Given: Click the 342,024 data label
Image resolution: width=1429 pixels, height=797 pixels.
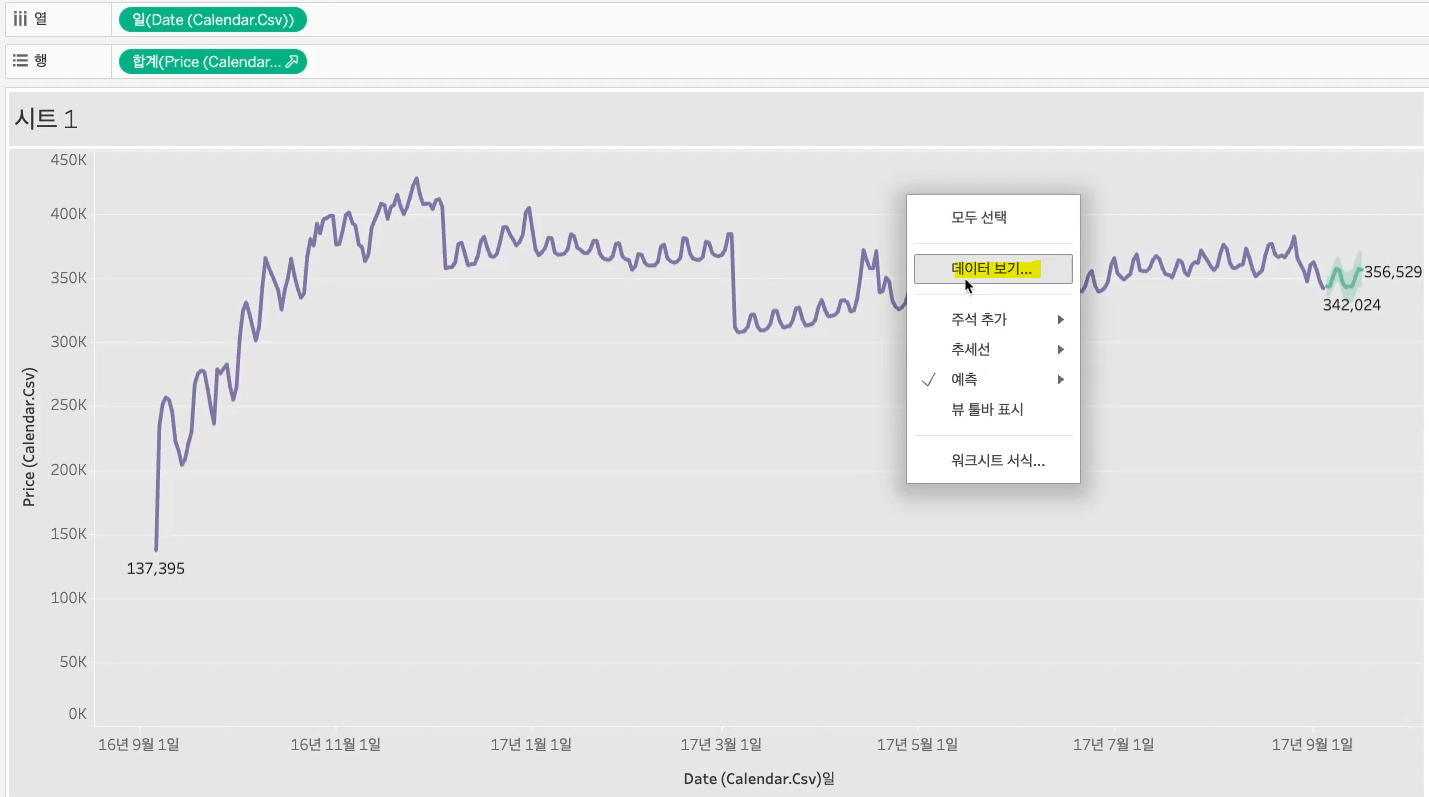Looking at the screenshot, I should (x=1351, y=305).
